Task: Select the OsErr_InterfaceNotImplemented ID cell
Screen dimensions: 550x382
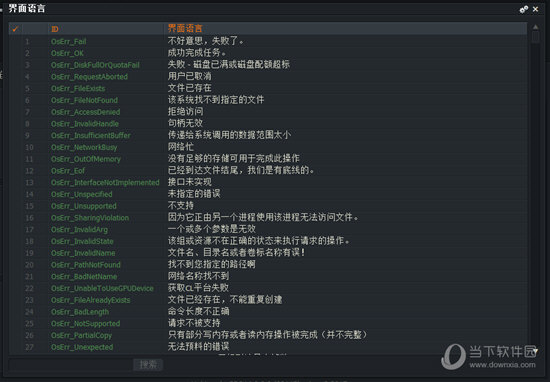Action: (x=105, y=183)
